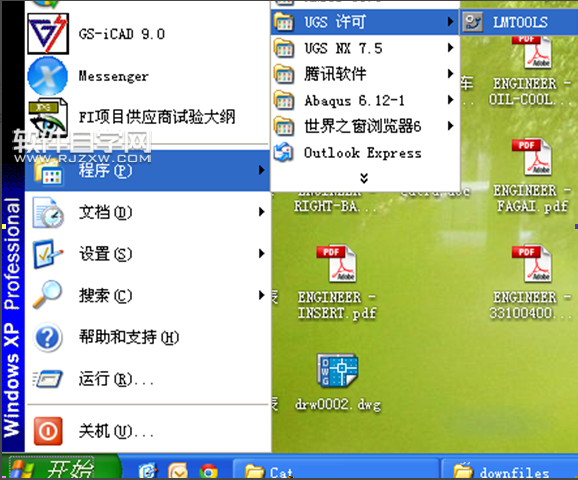Viewport: 578px width, 480px height.
Task: Show more programs via the double chevron
Action: (364, 178)
